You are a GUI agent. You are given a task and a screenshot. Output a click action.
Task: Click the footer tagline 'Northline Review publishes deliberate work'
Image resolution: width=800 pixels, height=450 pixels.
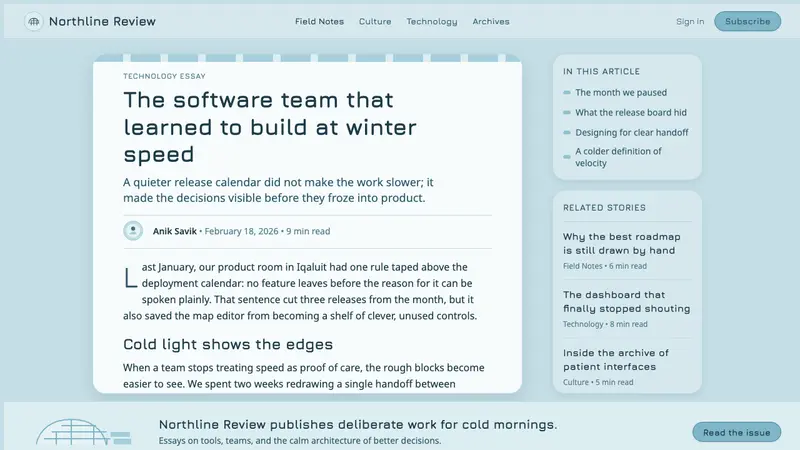click(x=358, y=424)
